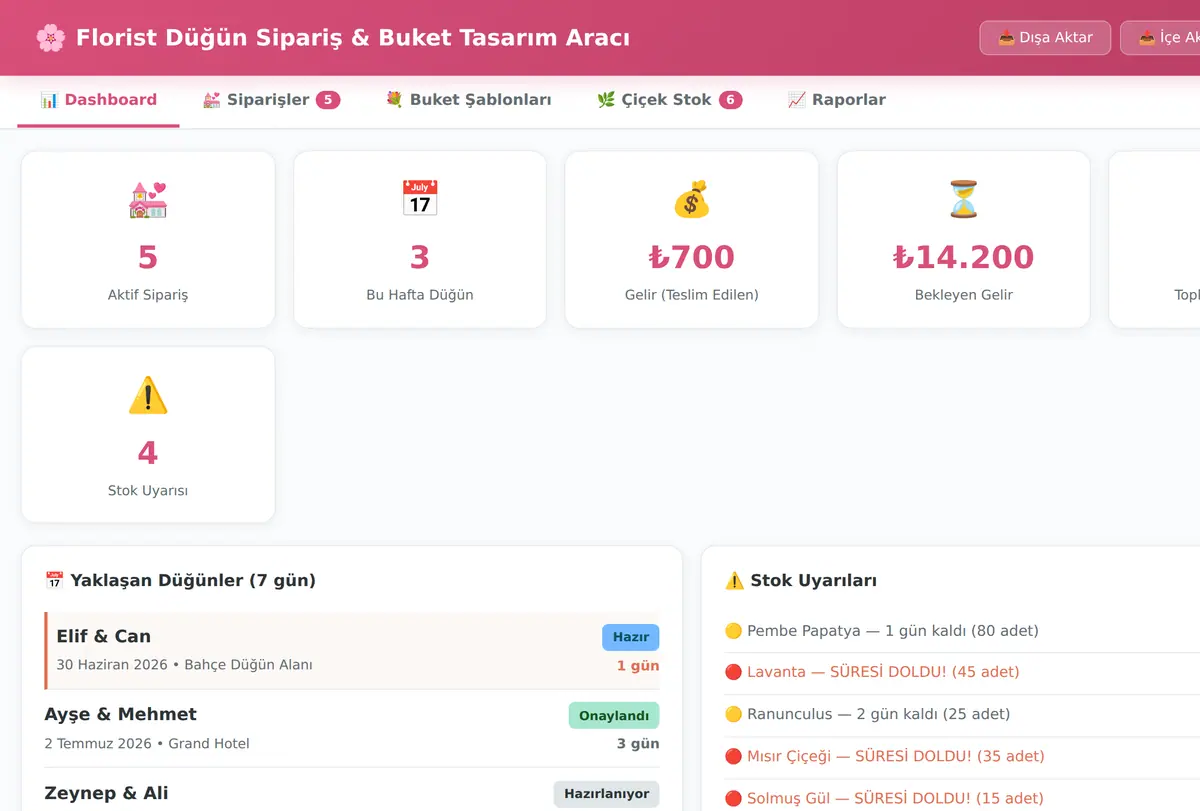Click the warning triangle icon on Stok Uyarısı
Viewport: 1200px width, 811px height.
148,395
